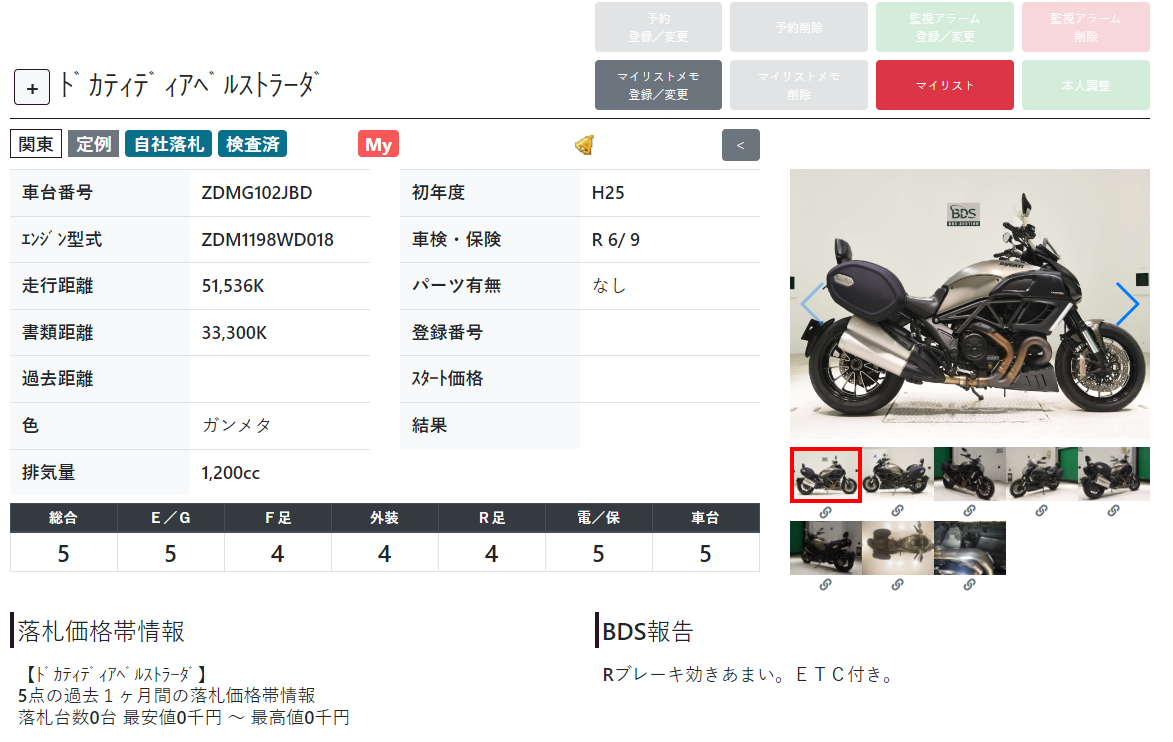Select the 関東 region badge
The image size is (1173, 742).
[x=36, y=144]
